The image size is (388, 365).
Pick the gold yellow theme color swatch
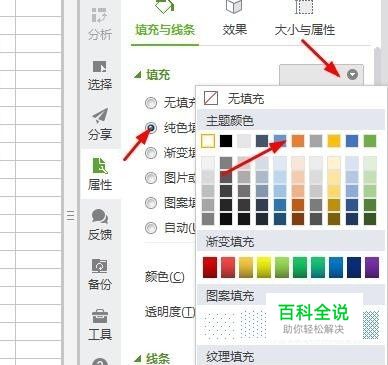(334, 141)
